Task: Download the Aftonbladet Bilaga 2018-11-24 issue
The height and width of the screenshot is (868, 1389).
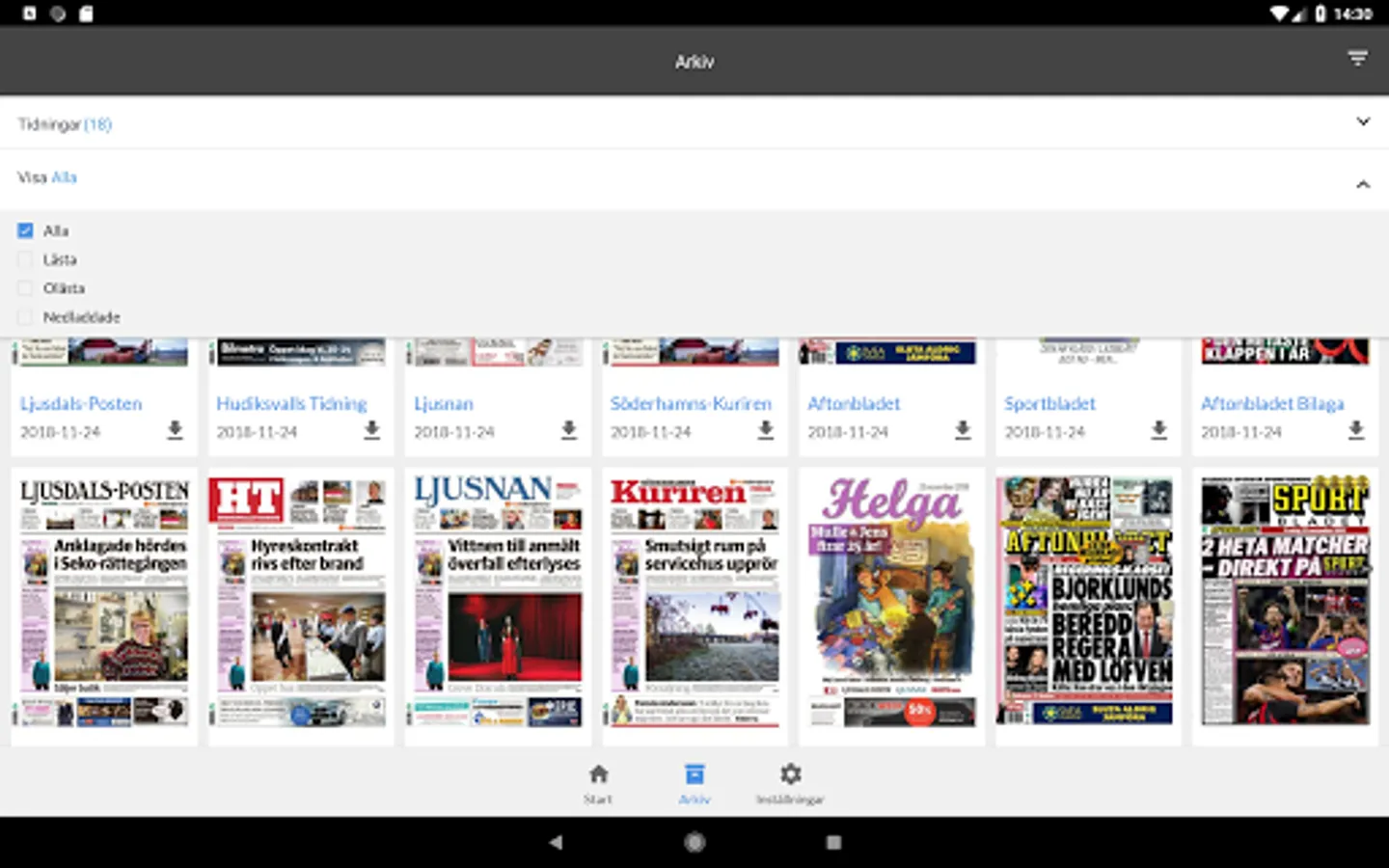Action: pyautogui.click(x=1356, y=429)
